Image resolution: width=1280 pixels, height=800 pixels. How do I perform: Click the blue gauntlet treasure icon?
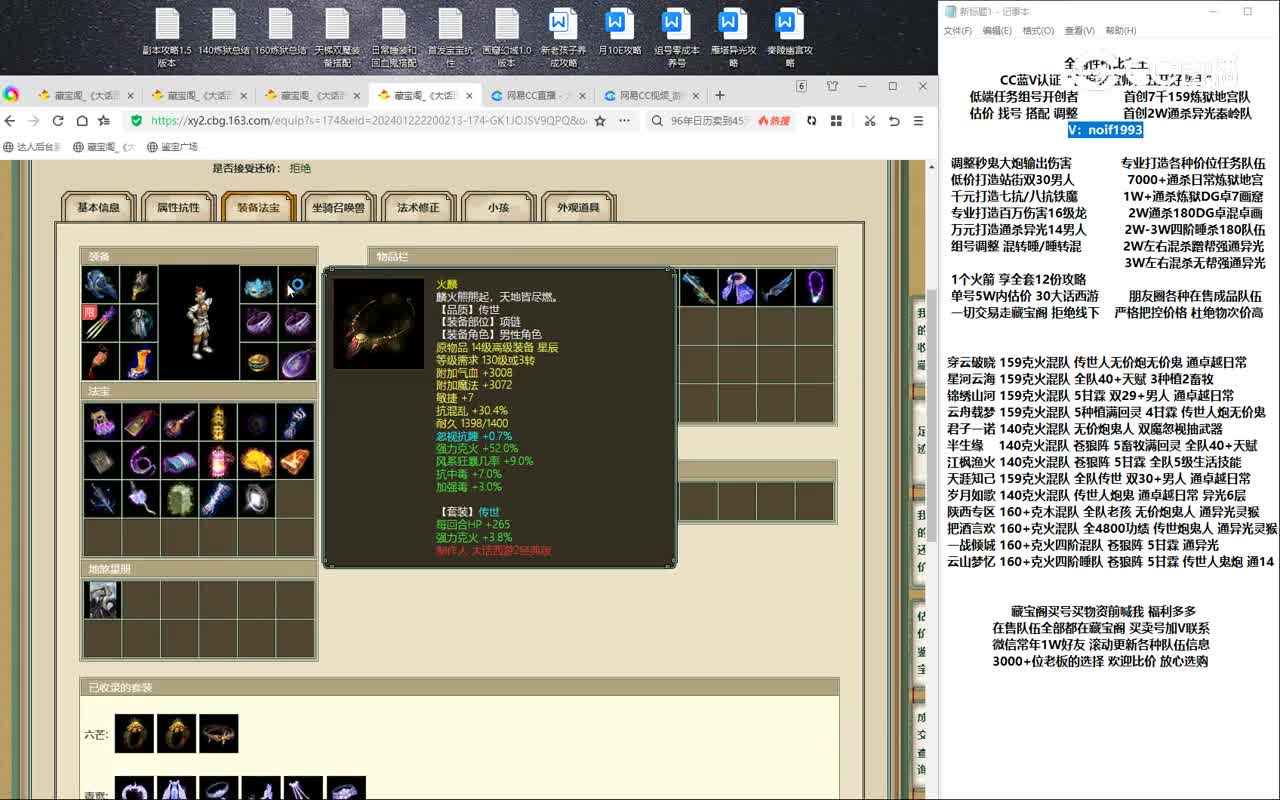click(x=296, y=422)
